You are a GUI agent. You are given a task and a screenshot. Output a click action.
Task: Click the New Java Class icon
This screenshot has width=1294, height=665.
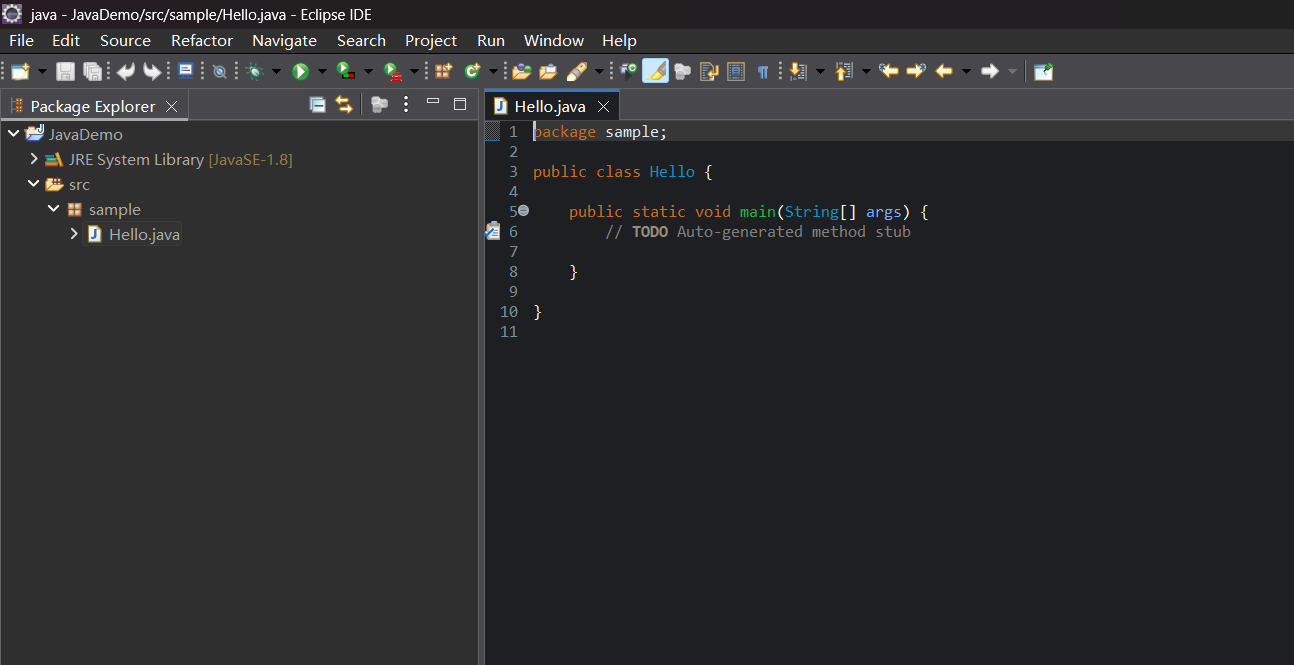coord(472,71)
